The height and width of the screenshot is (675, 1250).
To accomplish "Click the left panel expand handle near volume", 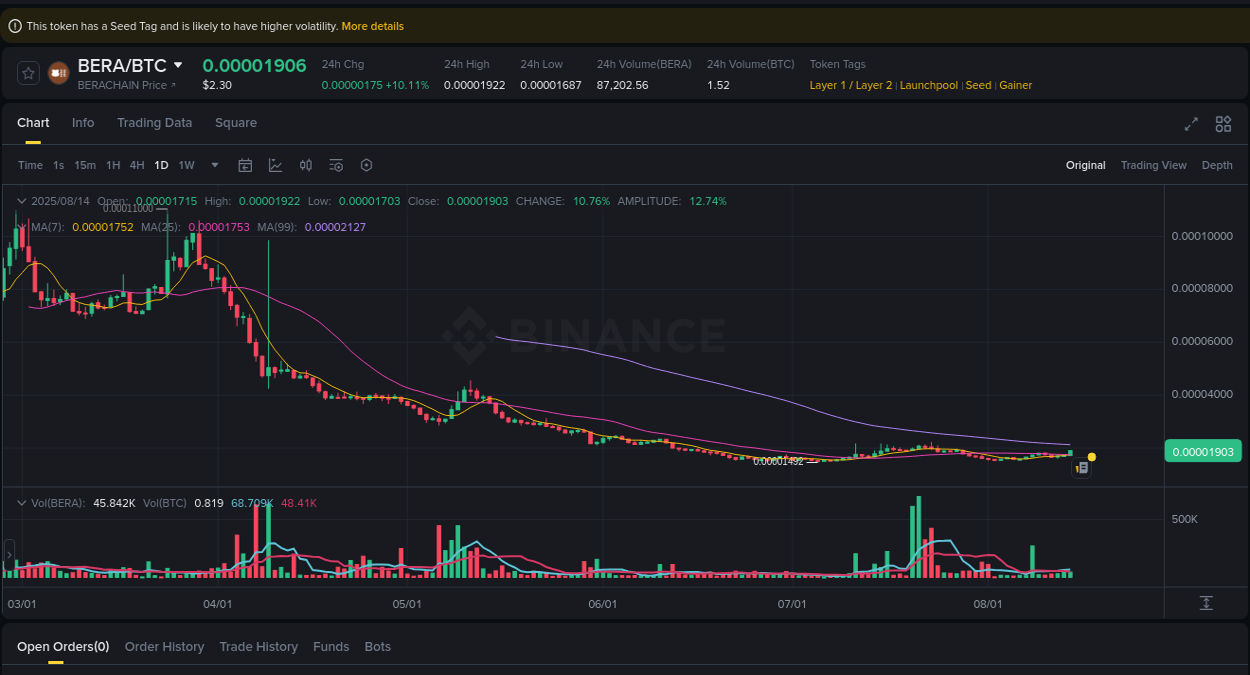I will coord(9,553).
